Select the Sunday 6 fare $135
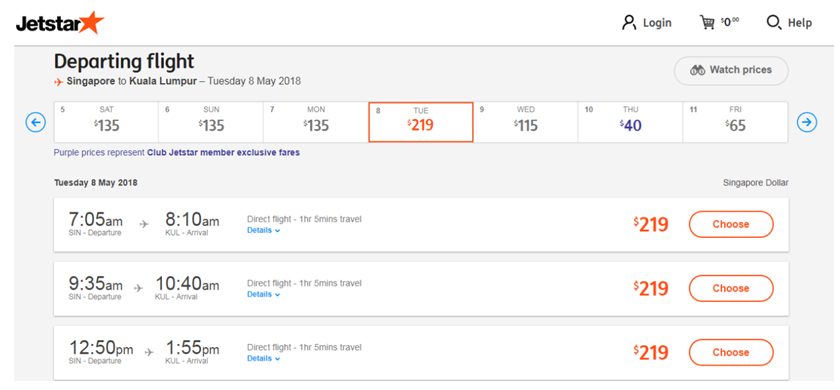The width and height of the screenshot is (840, 390). click(211, 122)
